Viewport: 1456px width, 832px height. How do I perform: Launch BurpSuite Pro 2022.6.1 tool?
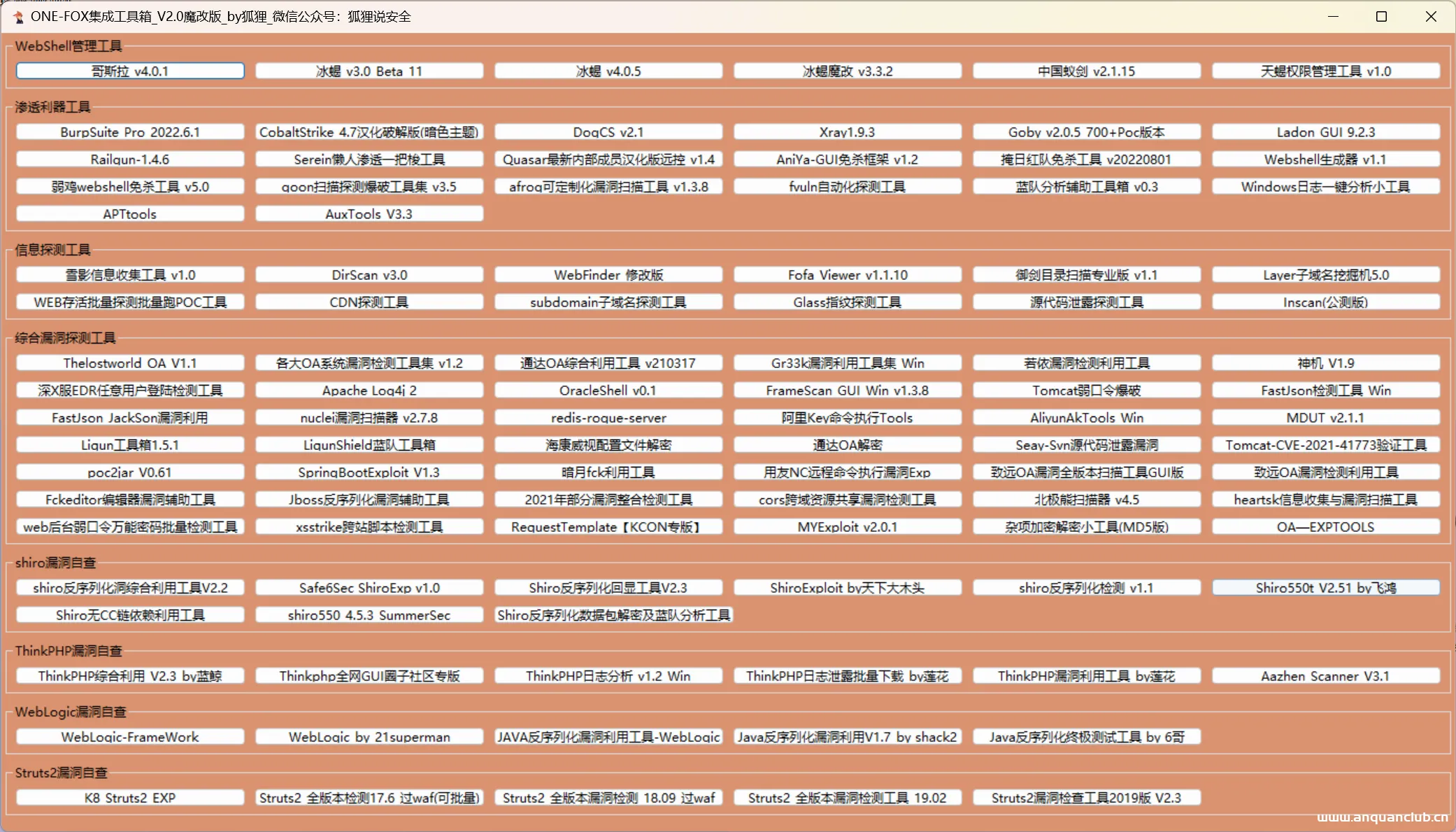pyautogui.click(x=130, y=132)
